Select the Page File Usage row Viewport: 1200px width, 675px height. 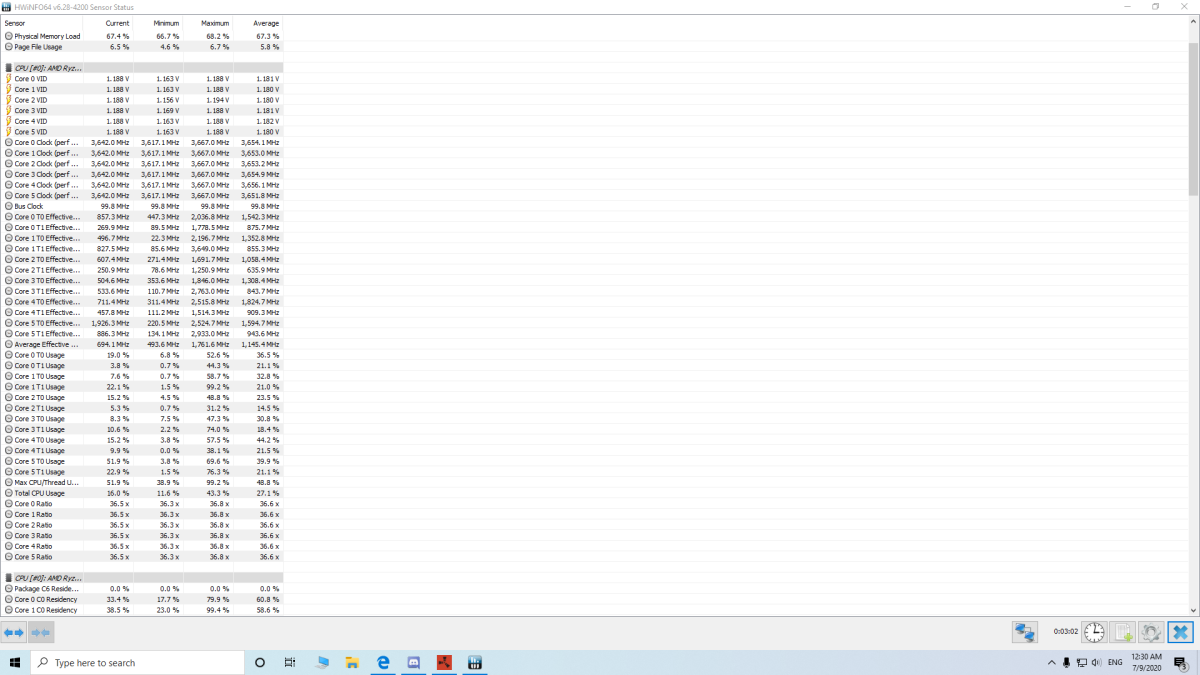(142, 46)
